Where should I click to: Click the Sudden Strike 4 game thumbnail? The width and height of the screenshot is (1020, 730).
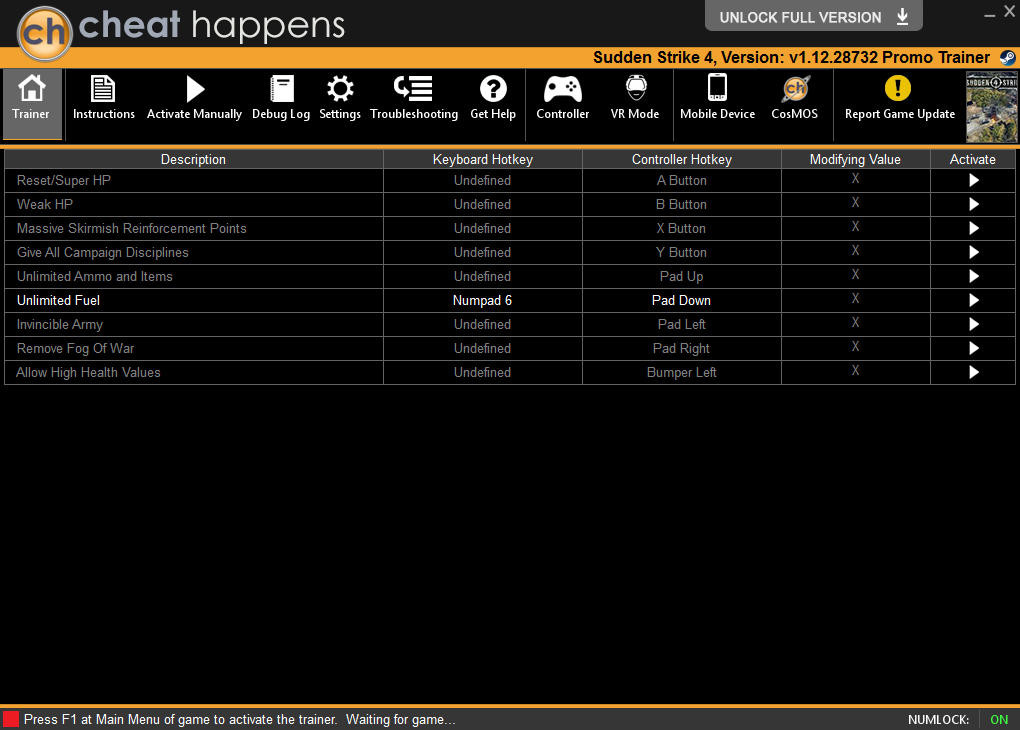click(x=991, y=107)
